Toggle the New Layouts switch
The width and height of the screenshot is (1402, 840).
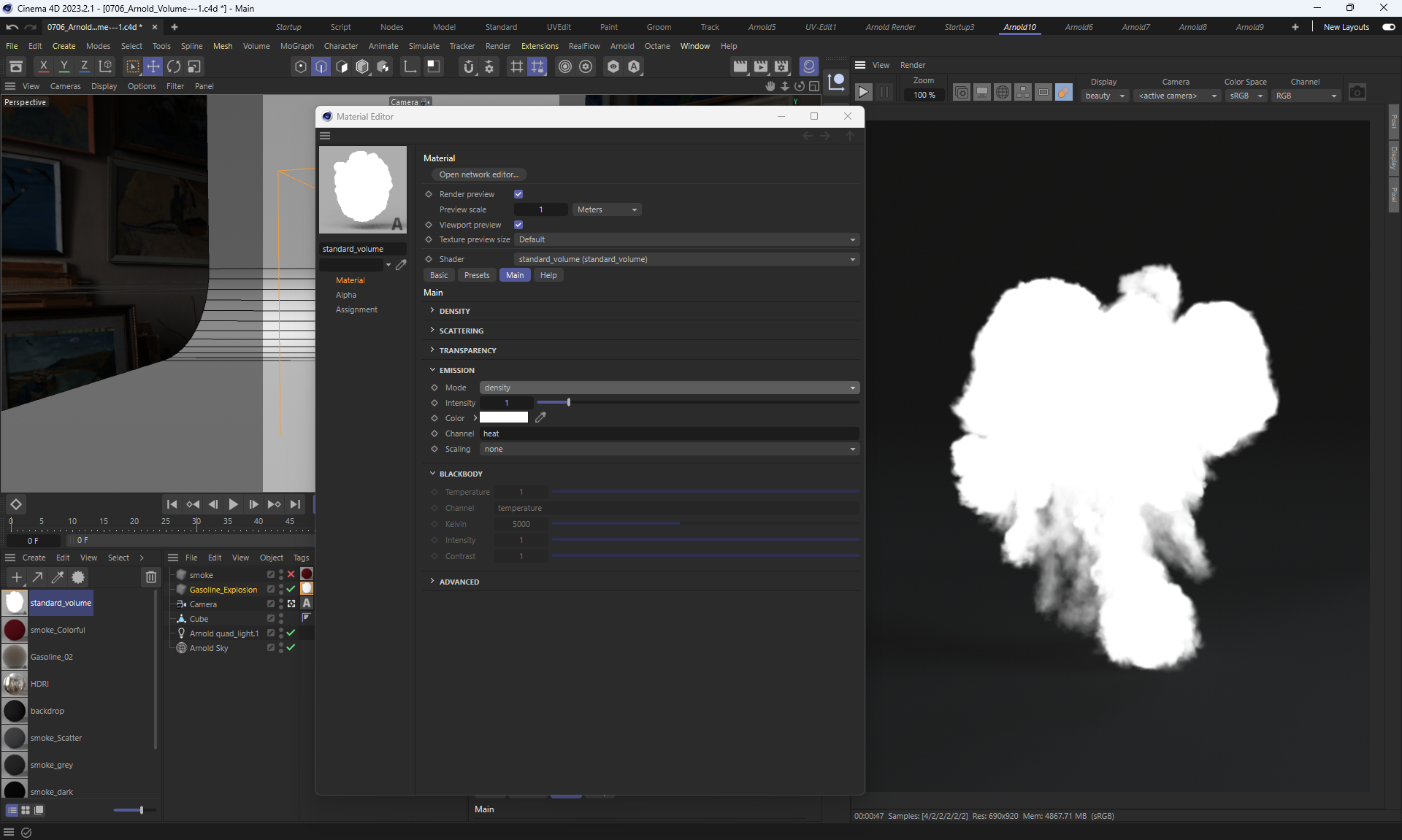point(1388,27)
